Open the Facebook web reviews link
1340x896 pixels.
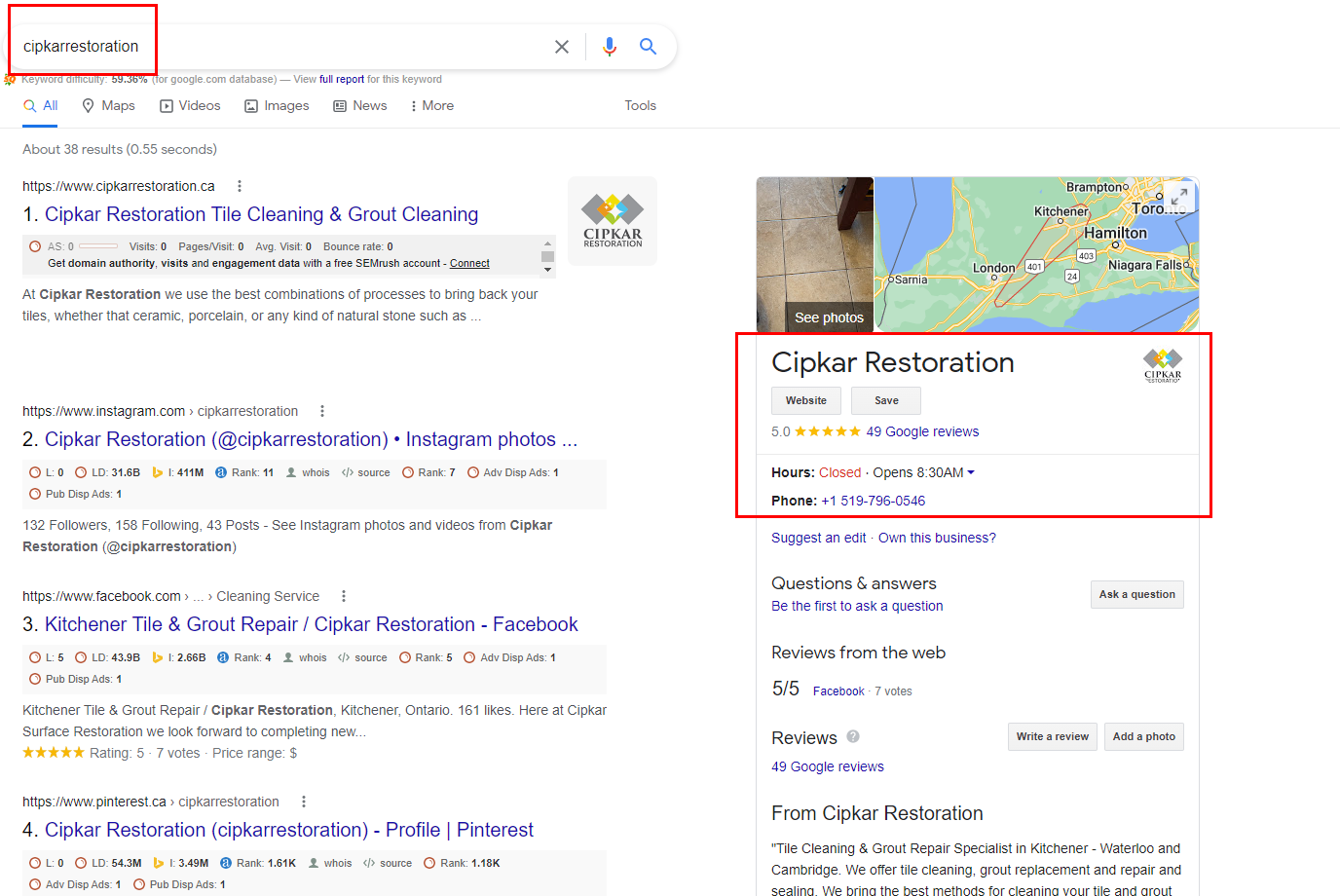(x=838, y=691)
